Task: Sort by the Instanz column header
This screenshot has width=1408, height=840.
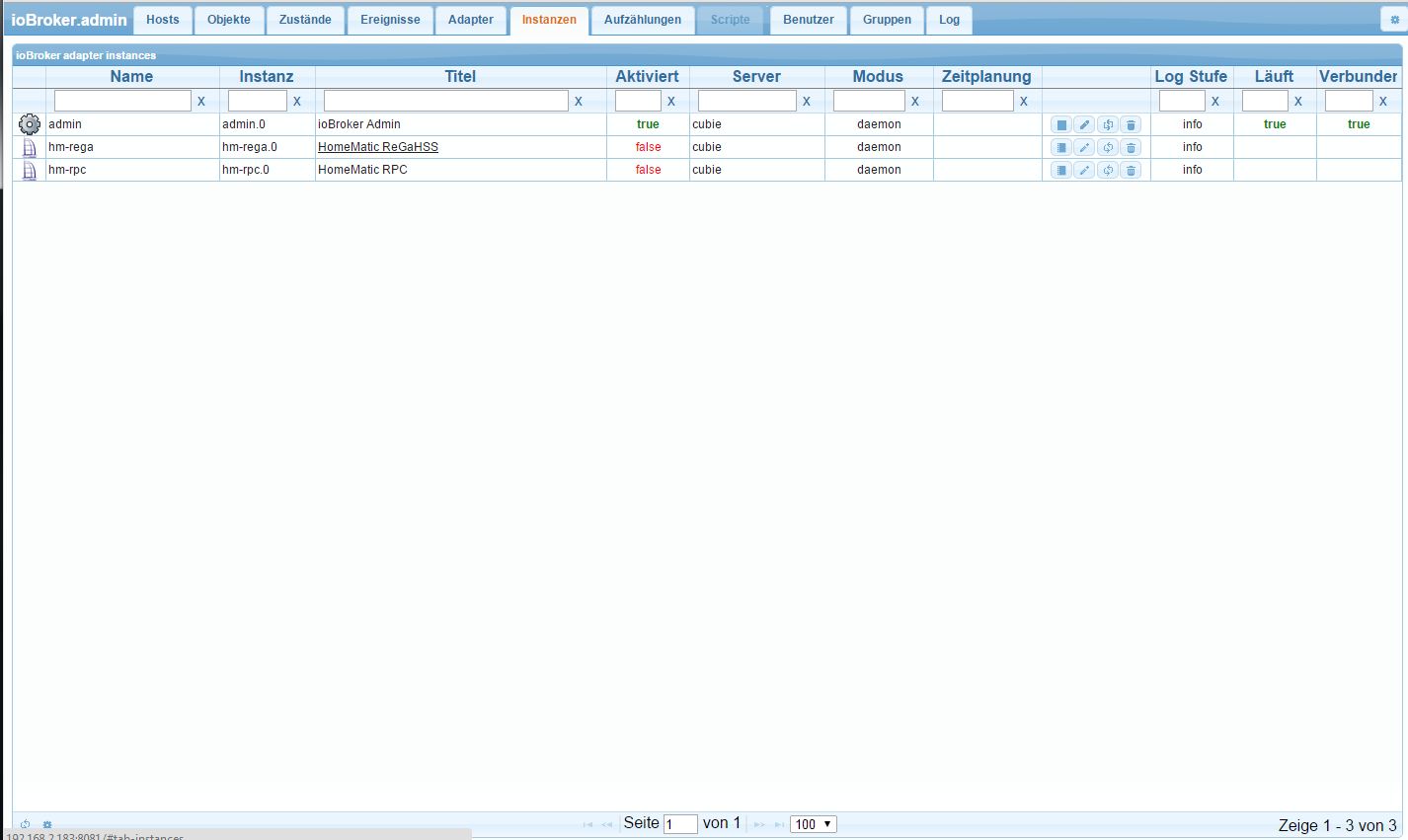Action: [267, 77]
